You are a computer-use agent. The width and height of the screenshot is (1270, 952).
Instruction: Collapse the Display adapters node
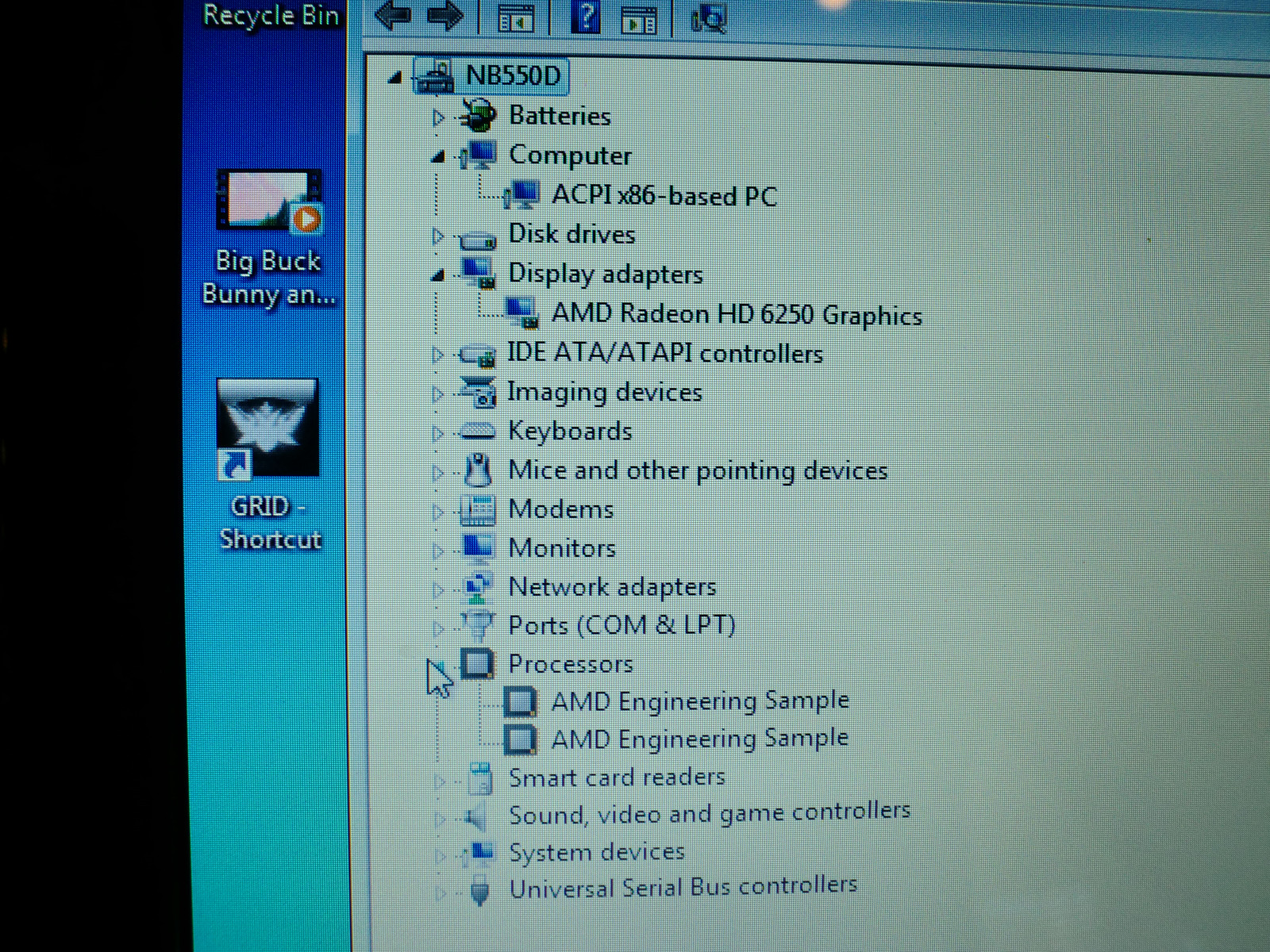437,275
